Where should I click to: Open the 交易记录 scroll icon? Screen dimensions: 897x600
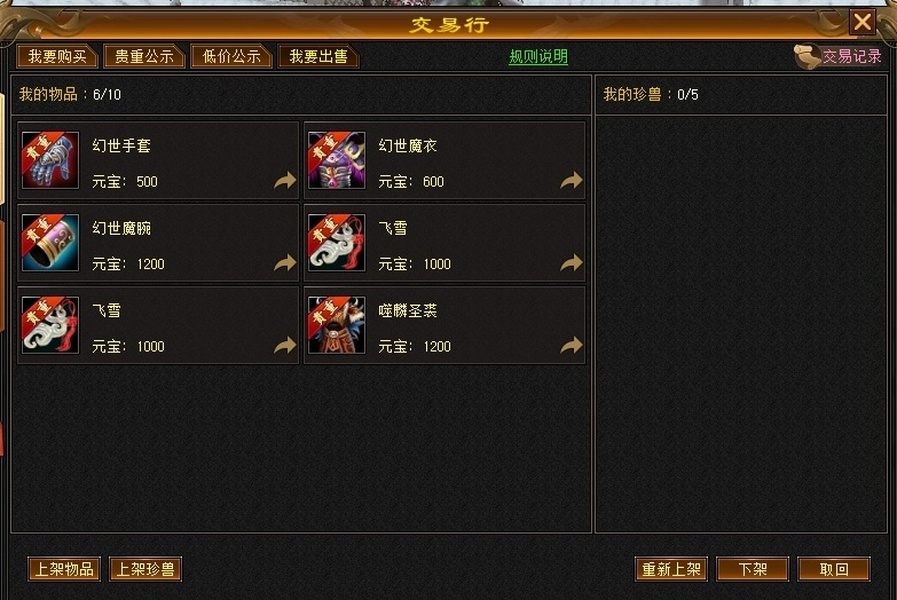pos(807,57)
